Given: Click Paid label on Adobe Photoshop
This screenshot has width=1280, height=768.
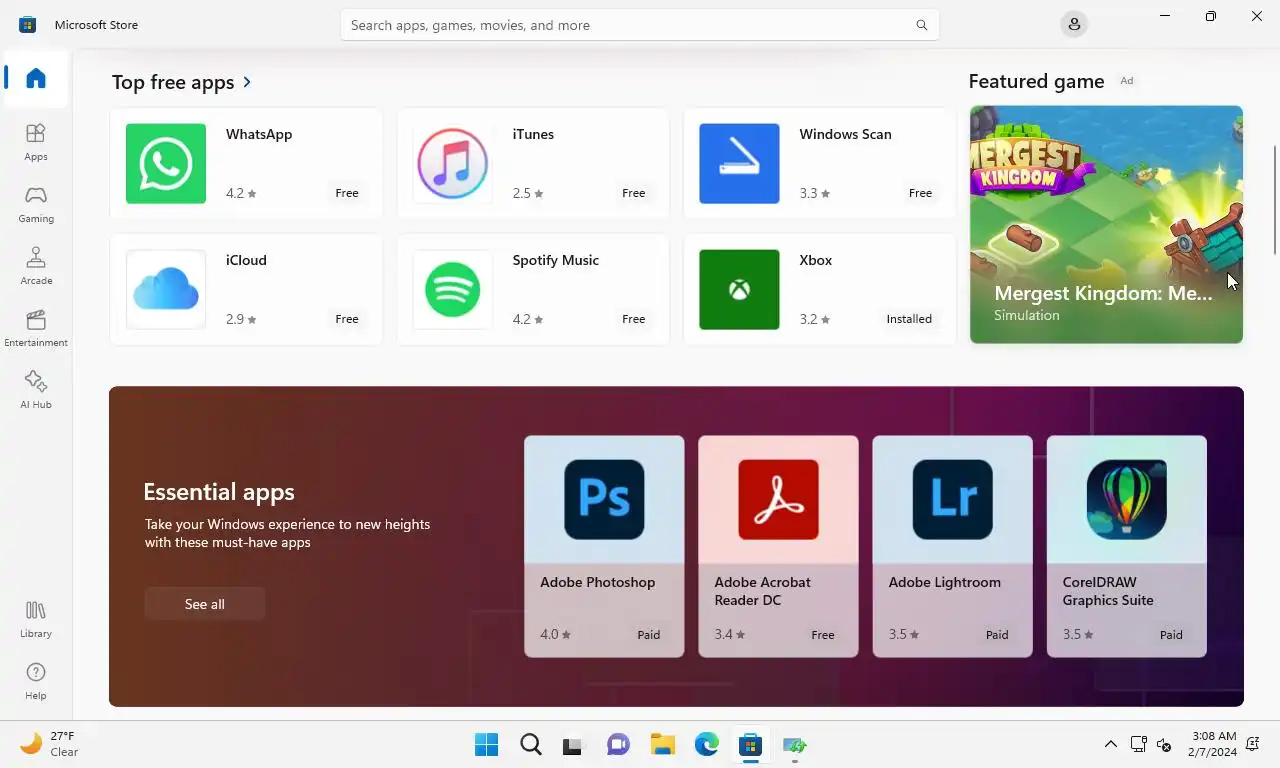Looking at the screenshot, I should click(x=649, y=635).
